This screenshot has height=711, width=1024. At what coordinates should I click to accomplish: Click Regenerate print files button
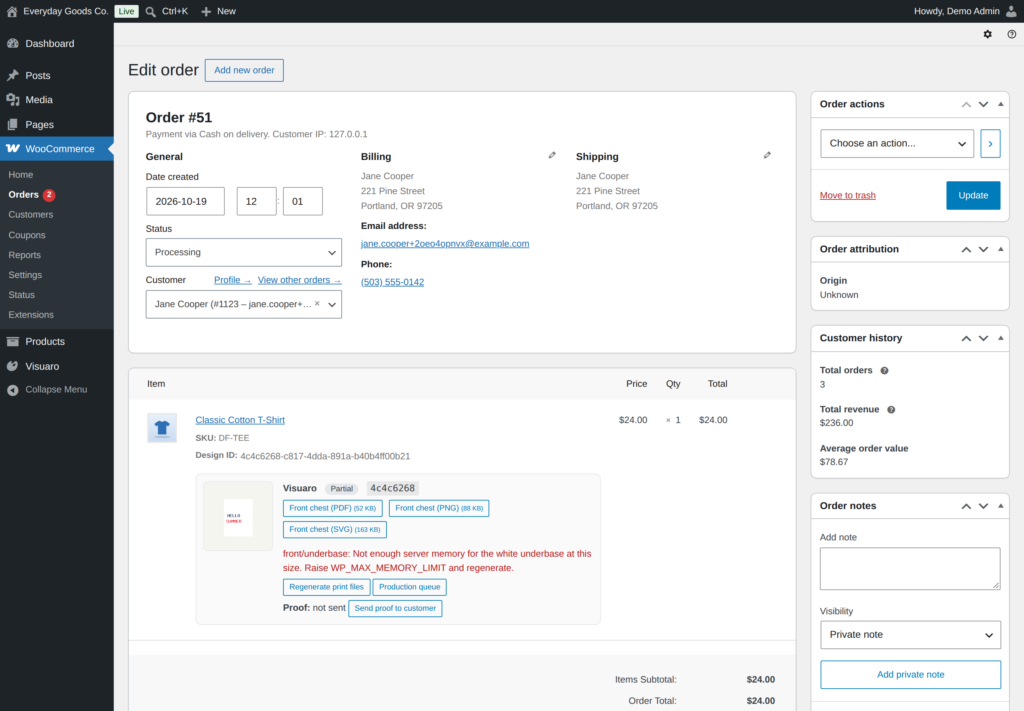point(327,587)
